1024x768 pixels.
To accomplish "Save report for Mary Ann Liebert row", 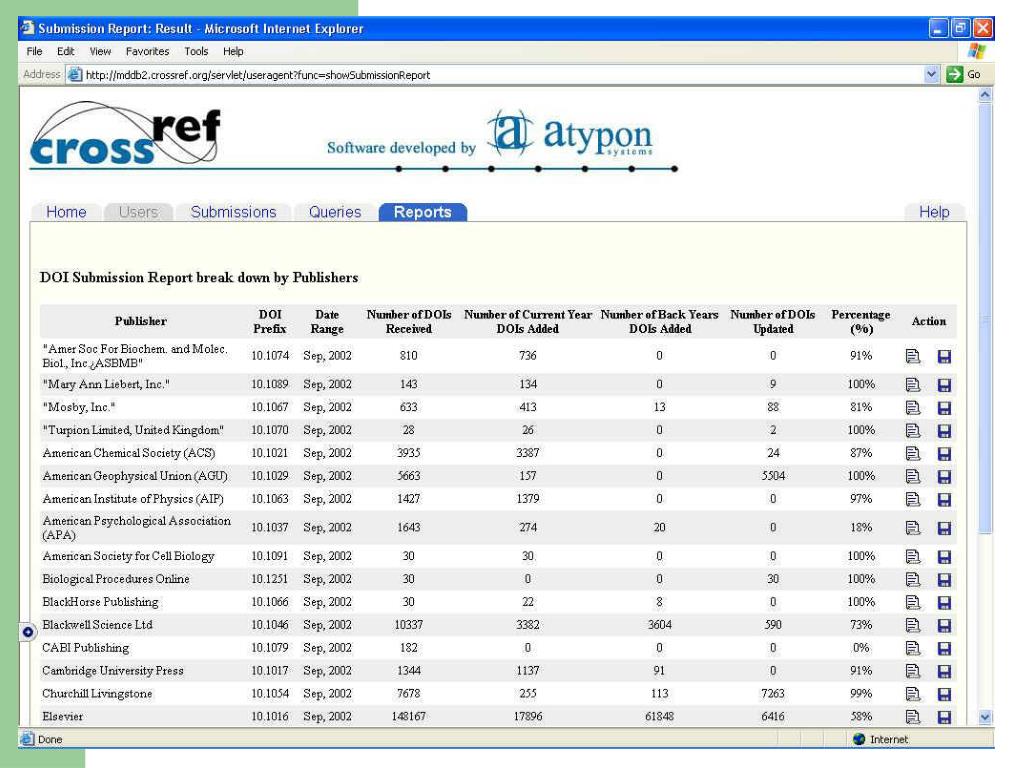I will (x=944, y=385).
